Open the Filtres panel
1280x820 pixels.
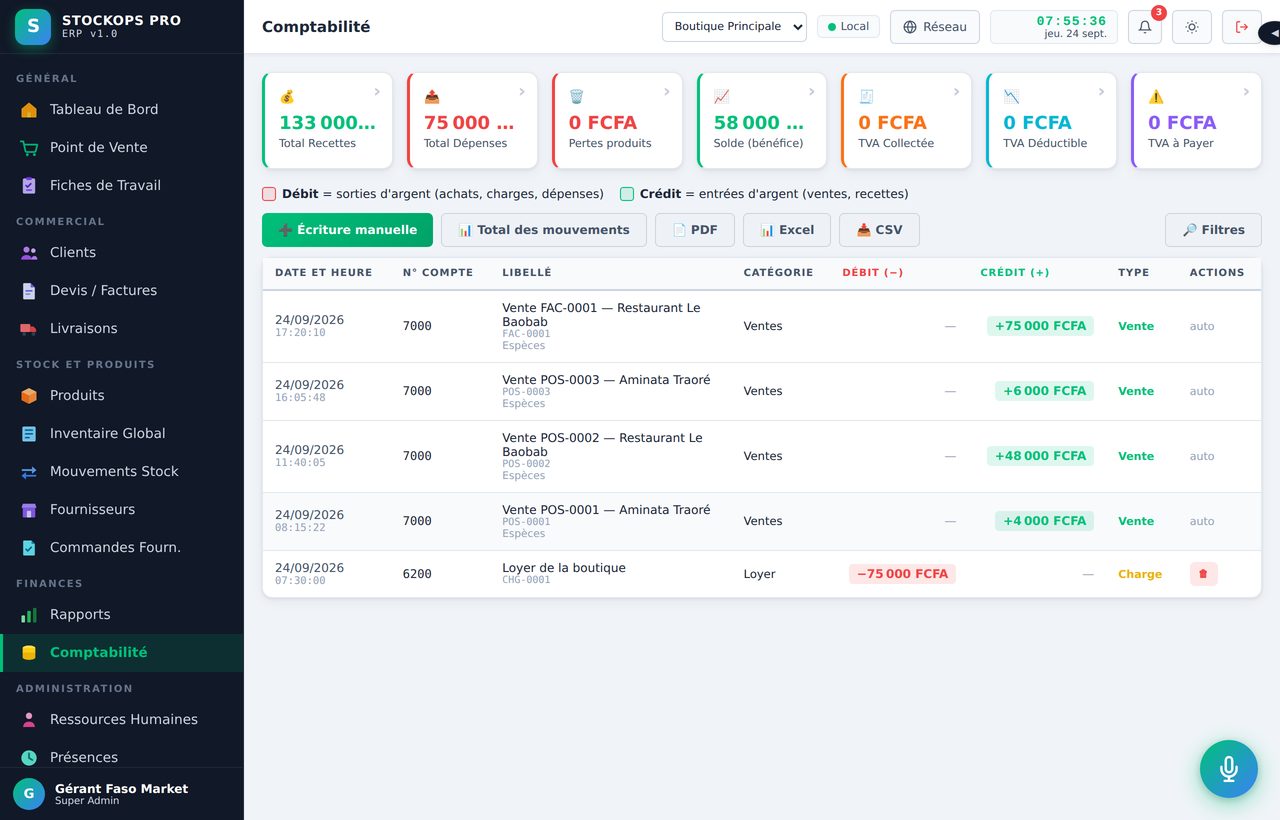[1213, 230]
